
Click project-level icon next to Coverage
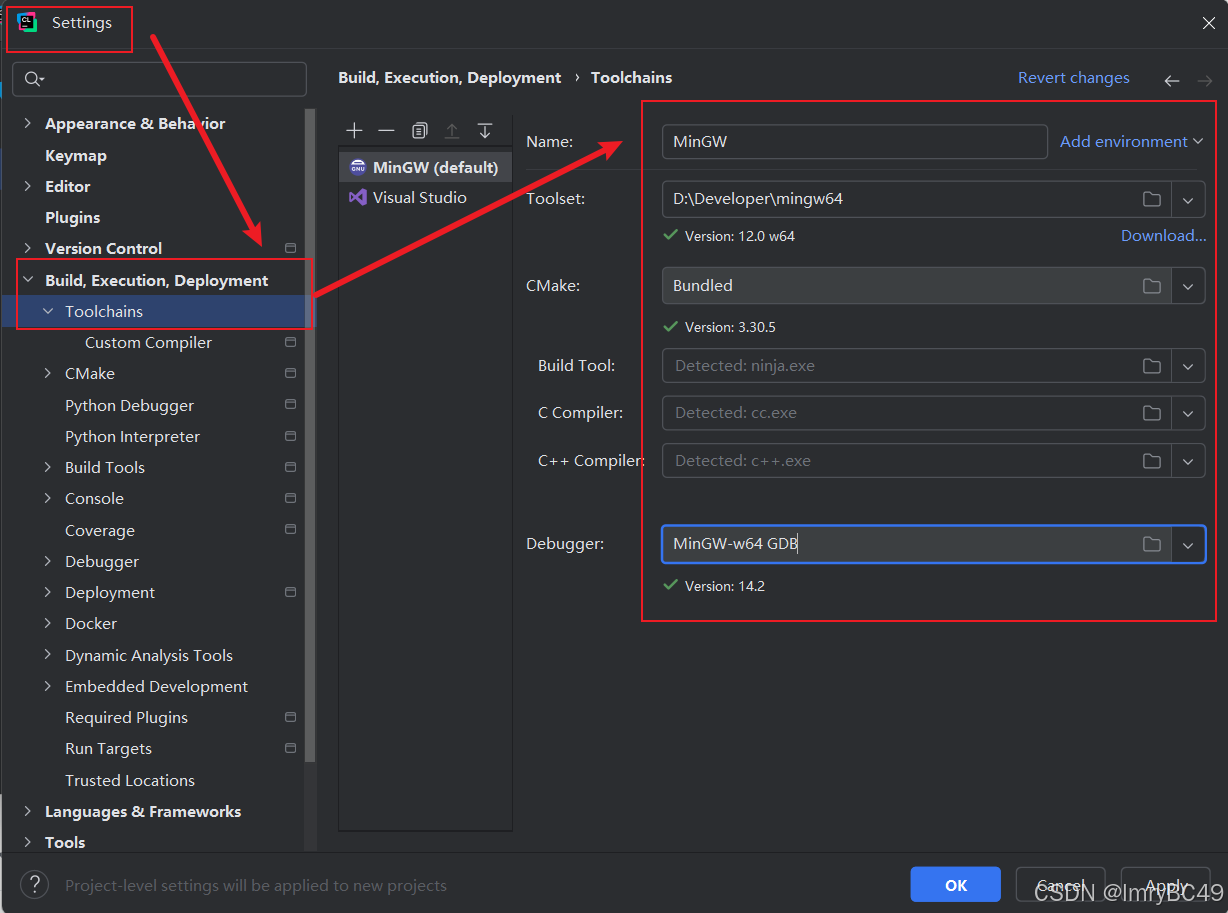click(x=291, y=529)
